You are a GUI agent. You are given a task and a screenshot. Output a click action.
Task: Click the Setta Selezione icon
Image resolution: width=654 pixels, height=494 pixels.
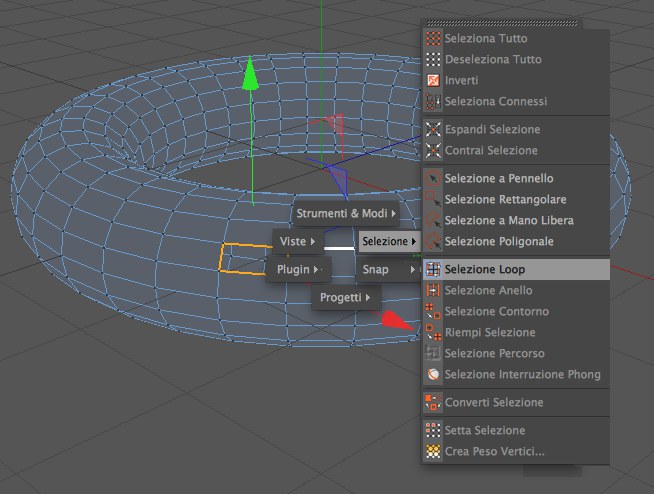click(433, 430)
